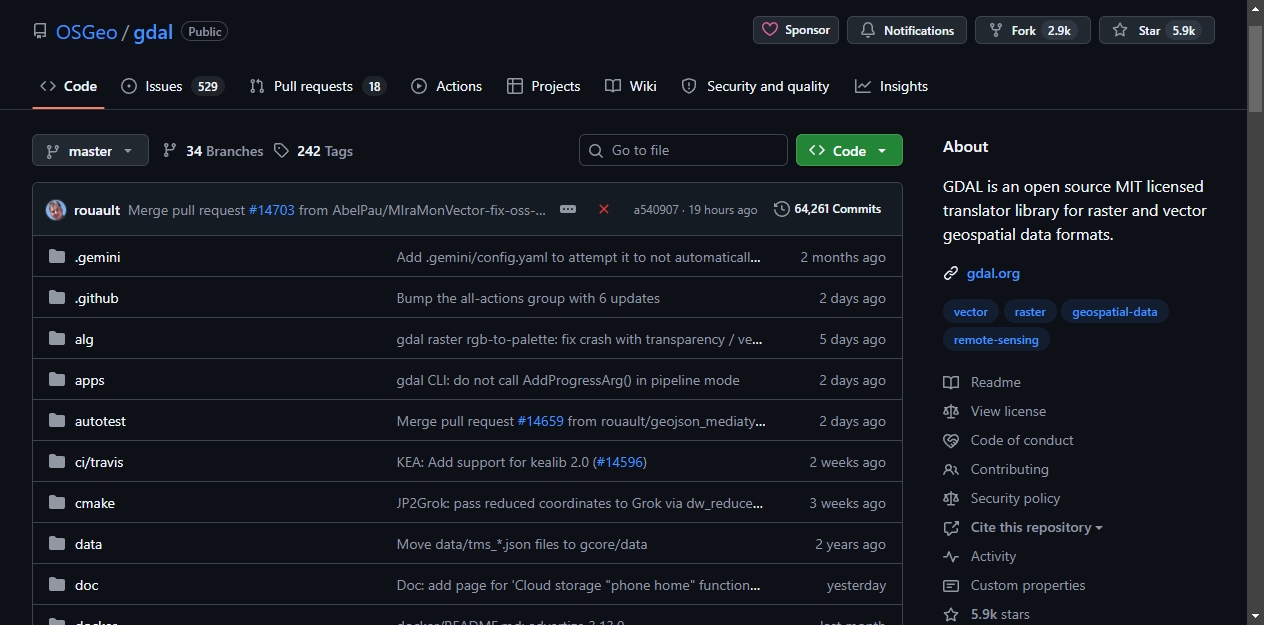Open the OSGeo owner link

[86, 31]
